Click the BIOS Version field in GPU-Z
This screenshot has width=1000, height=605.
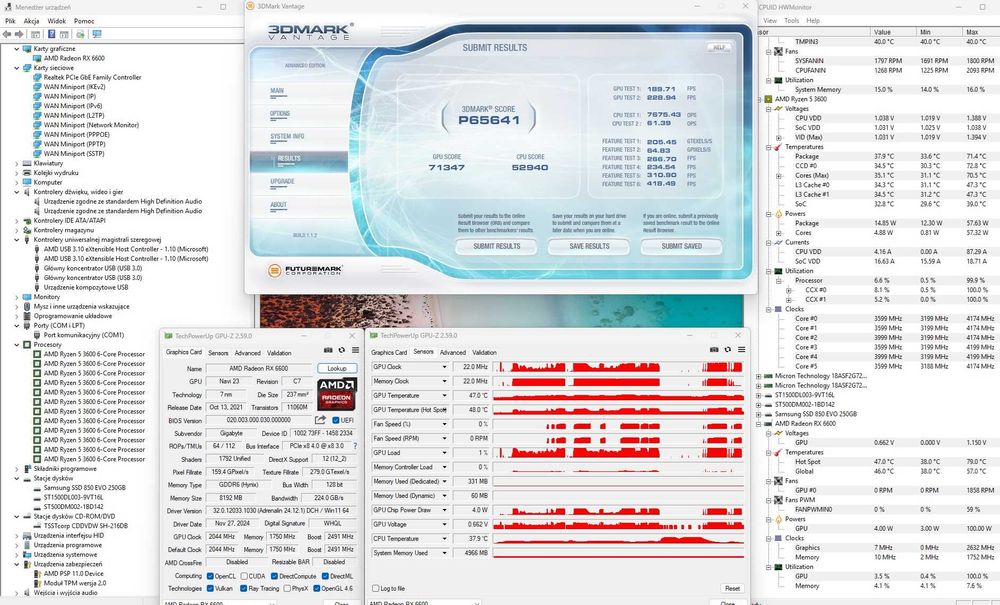(x=259, y=420)
